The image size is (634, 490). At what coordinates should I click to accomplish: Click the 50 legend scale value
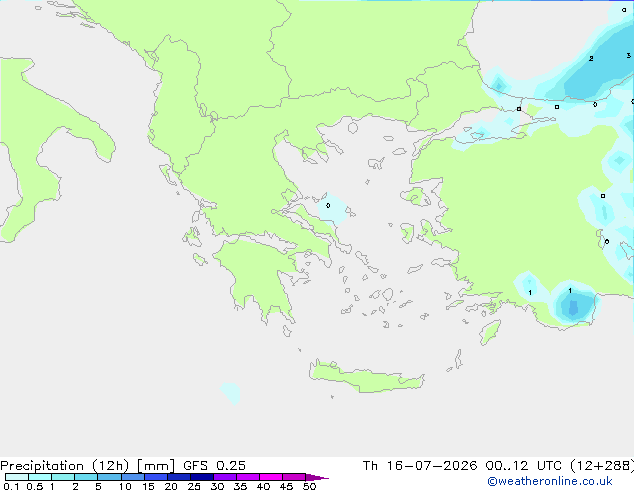point(309,486)
